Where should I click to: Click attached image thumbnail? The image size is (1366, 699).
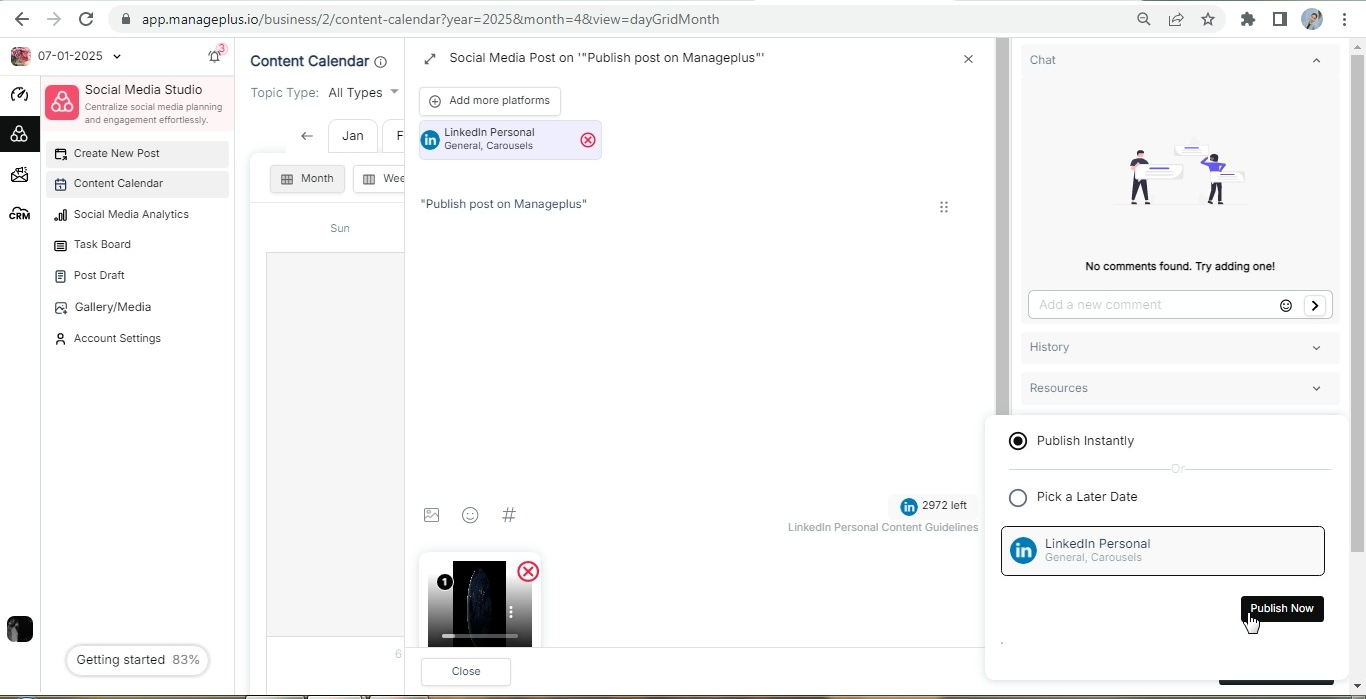tap(480, 603)
